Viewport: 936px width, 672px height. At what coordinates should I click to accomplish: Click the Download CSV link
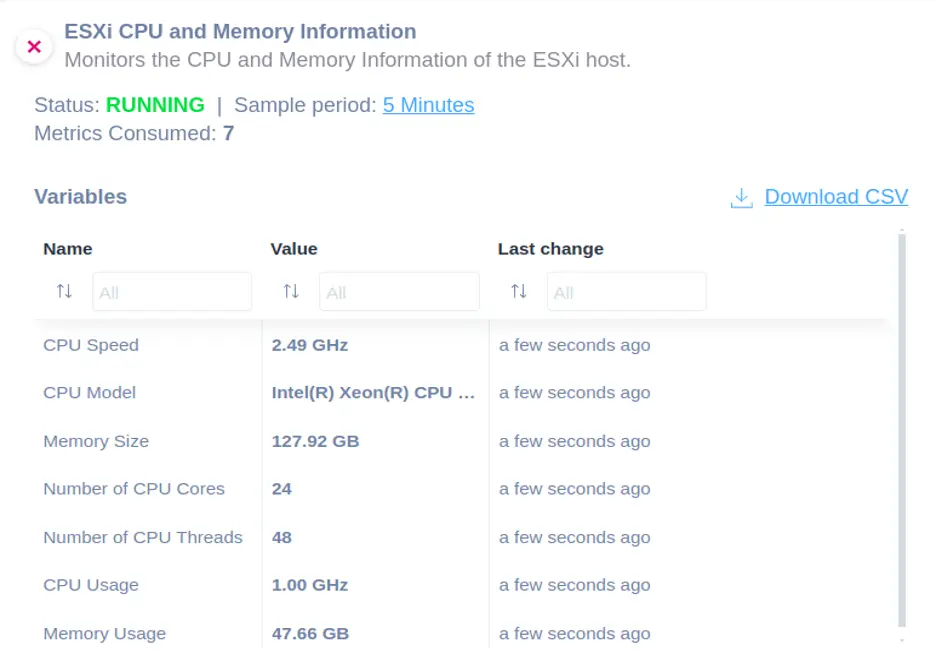click(836, 196)
